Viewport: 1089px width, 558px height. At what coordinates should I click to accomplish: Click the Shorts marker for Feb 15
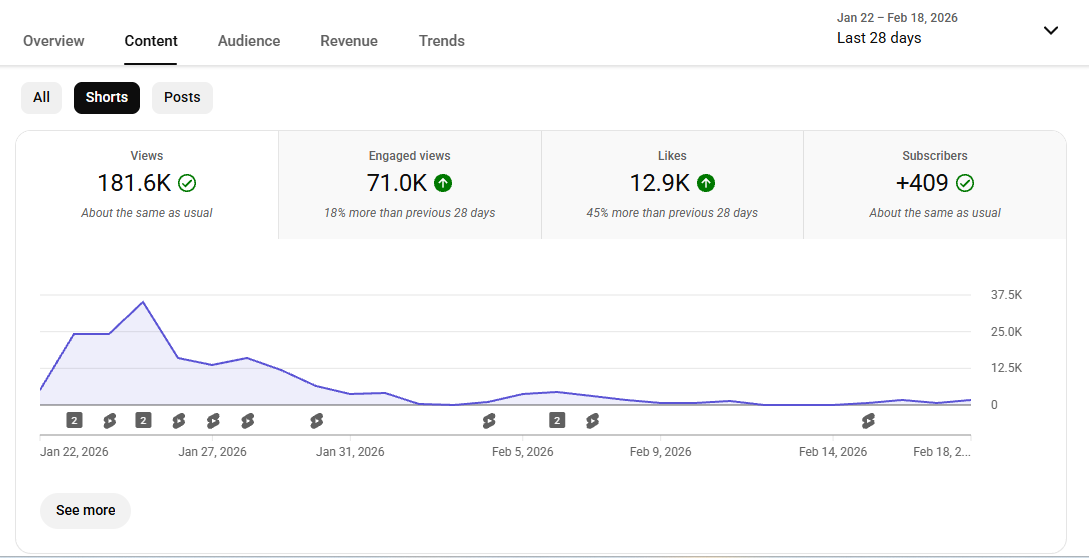pyautogui.click(x=868, y=421)
